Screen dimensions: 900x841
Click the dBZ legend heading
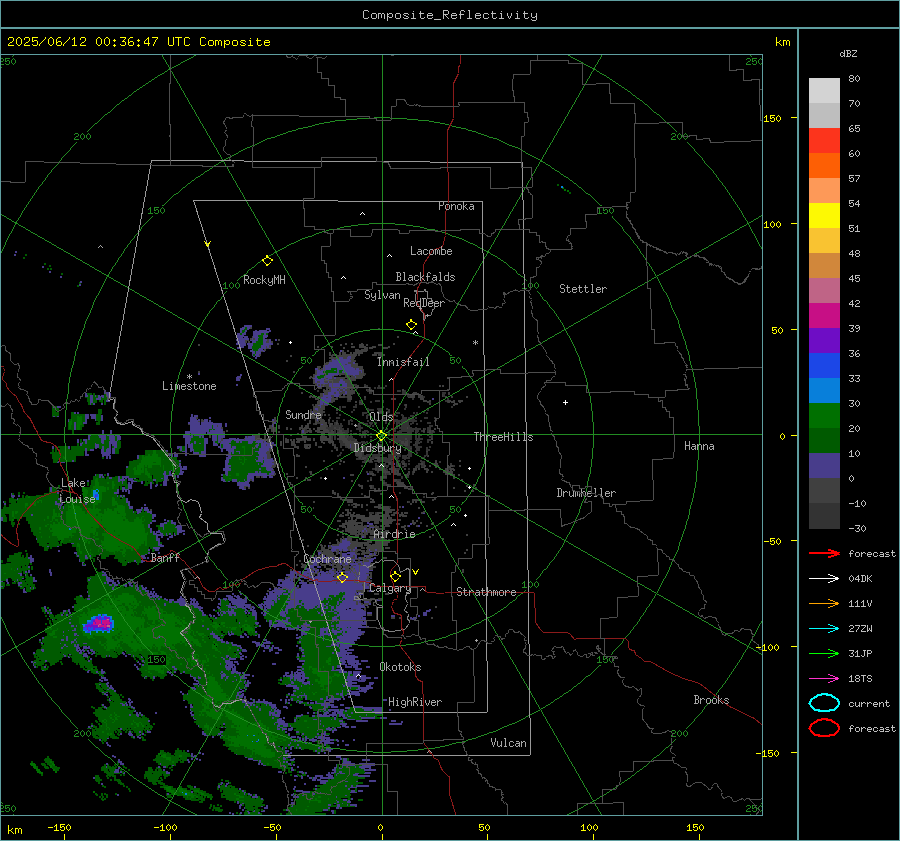coord(848,54)
